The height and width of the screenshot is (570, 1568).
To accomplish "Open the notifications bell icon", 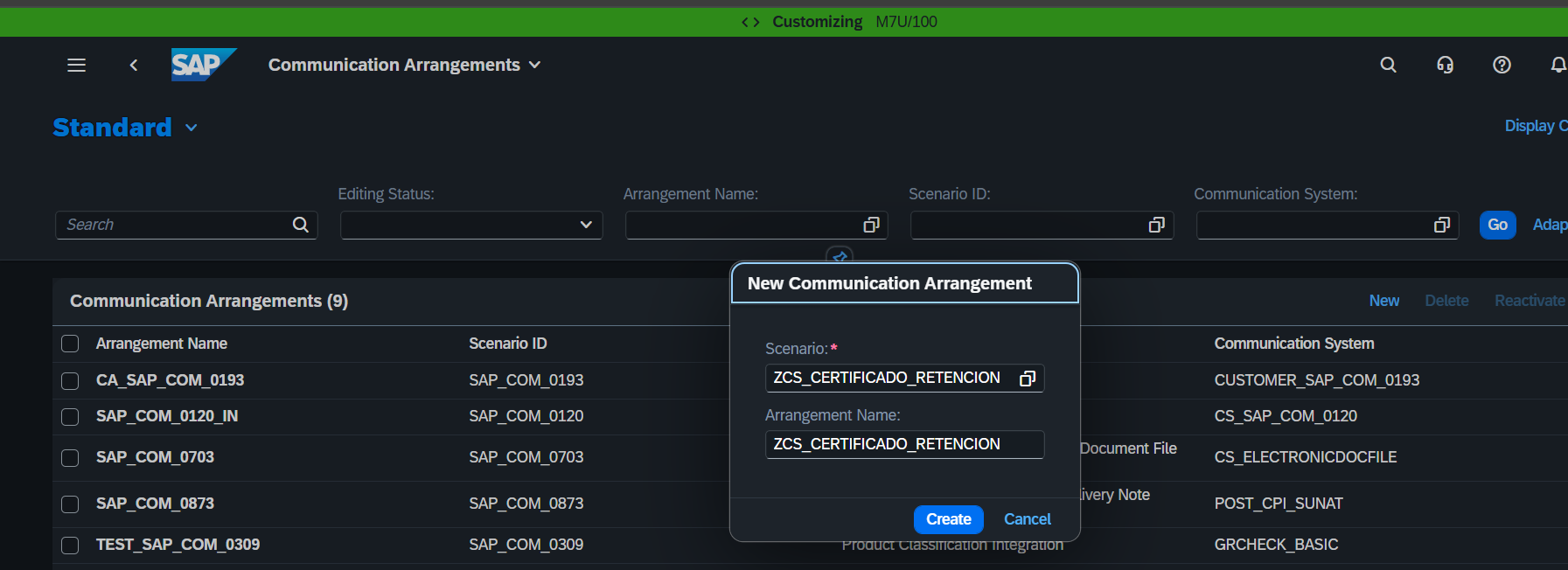I will pyautogui.click(x=1558, y=65).
